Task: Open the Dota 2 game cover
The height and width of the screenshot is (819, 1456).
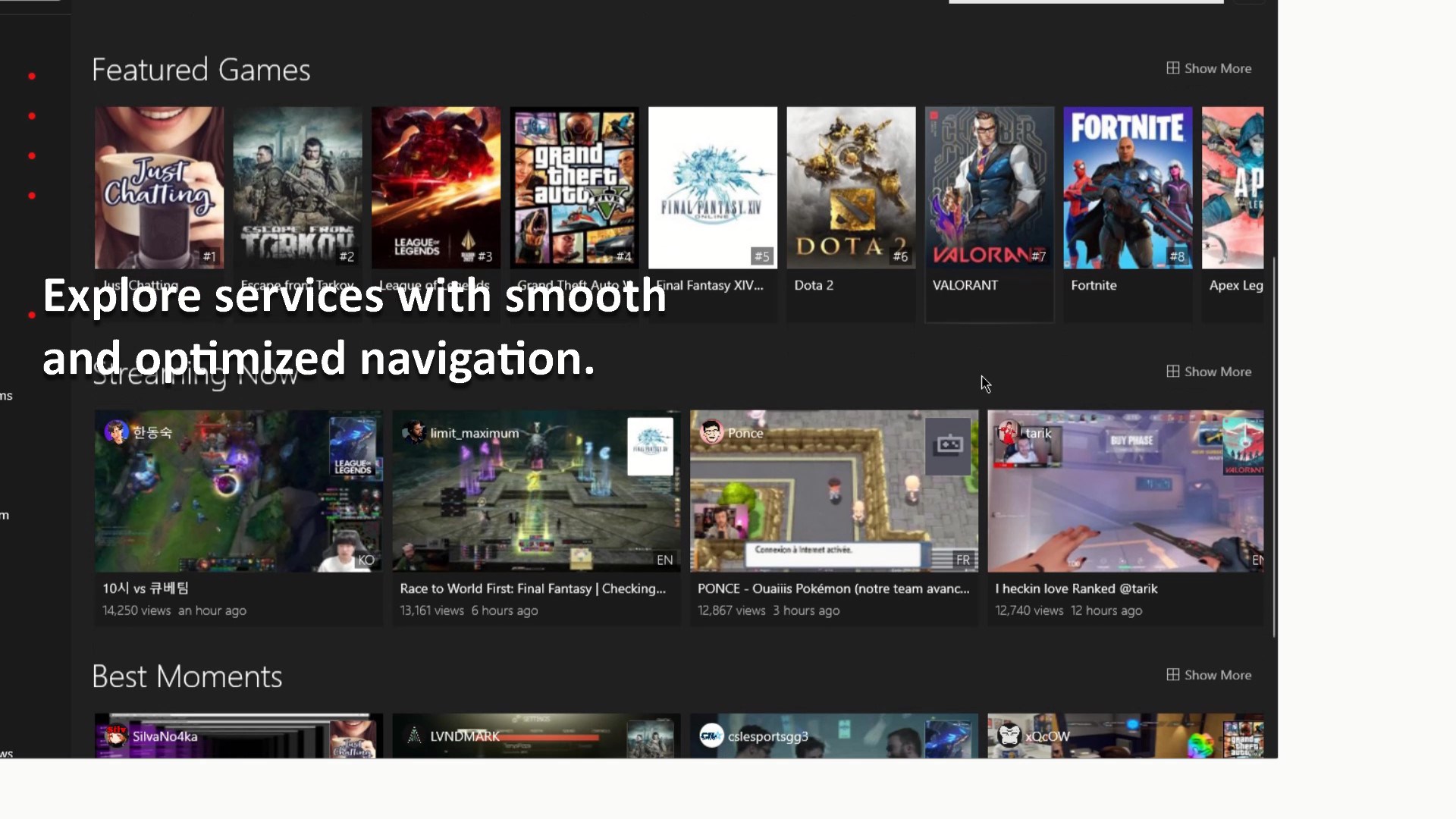Action: coord(851,187)
